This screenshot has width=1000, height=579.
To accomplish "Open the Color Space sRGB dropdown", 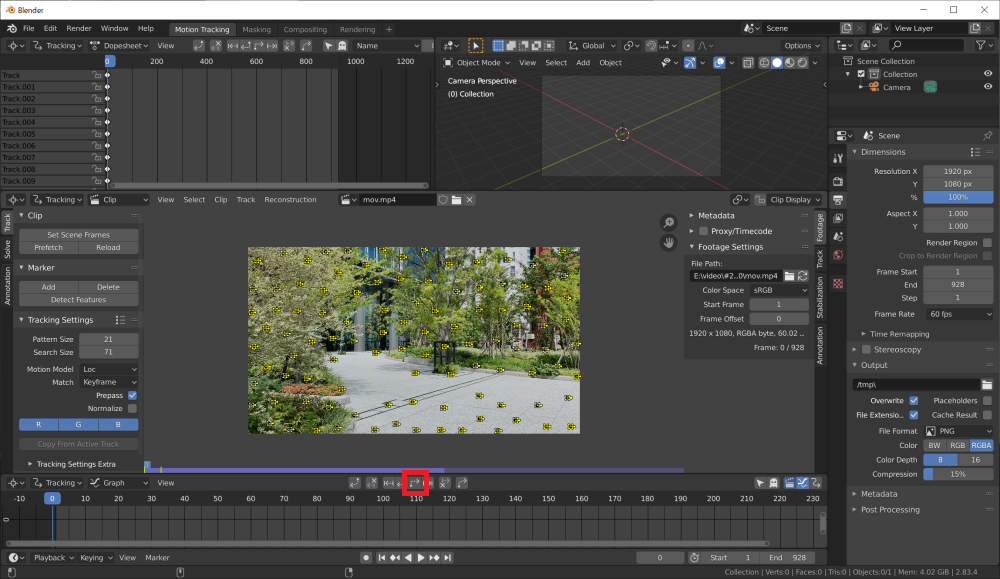I will point(779,290).
